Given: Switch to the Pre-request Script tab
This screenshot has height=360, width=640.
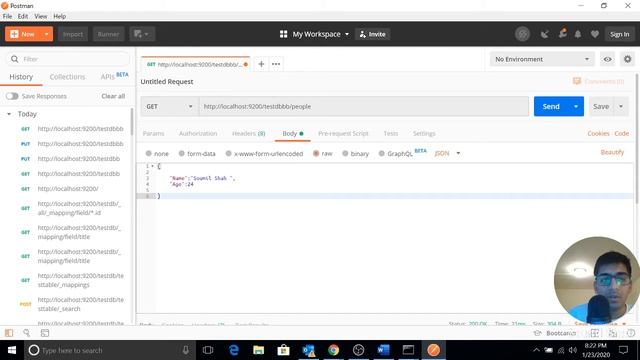Looking at the screenshot, I should (x=343, y=133).
